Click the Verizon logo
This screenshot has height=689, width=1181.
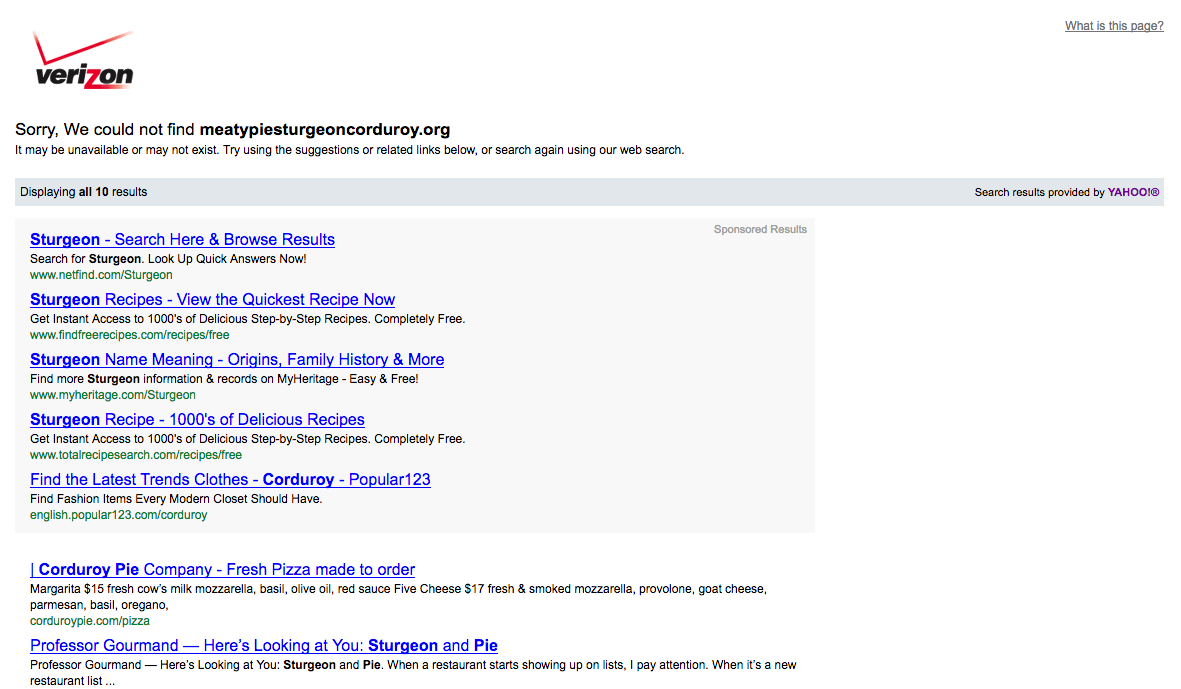pyautogui.click(x=84, y=60)
